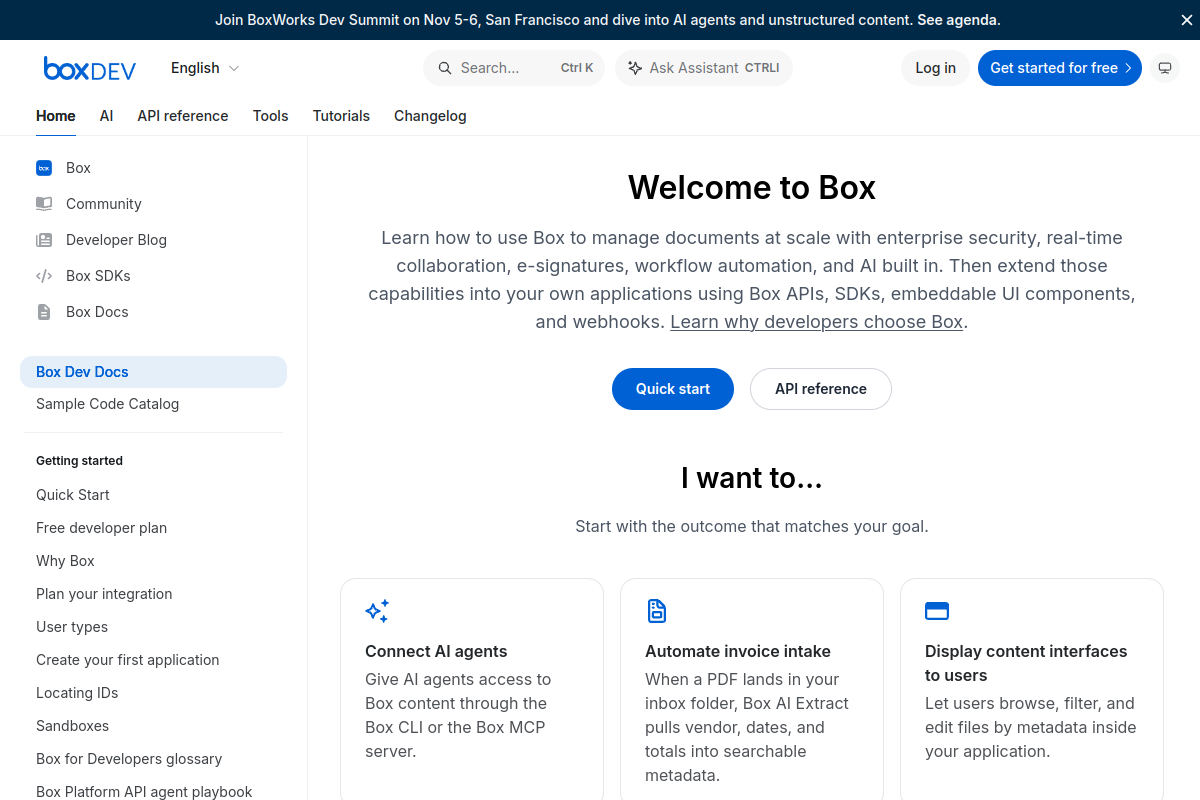
Task: Open Box Platform API agent playbook
Action: point(144,791)
